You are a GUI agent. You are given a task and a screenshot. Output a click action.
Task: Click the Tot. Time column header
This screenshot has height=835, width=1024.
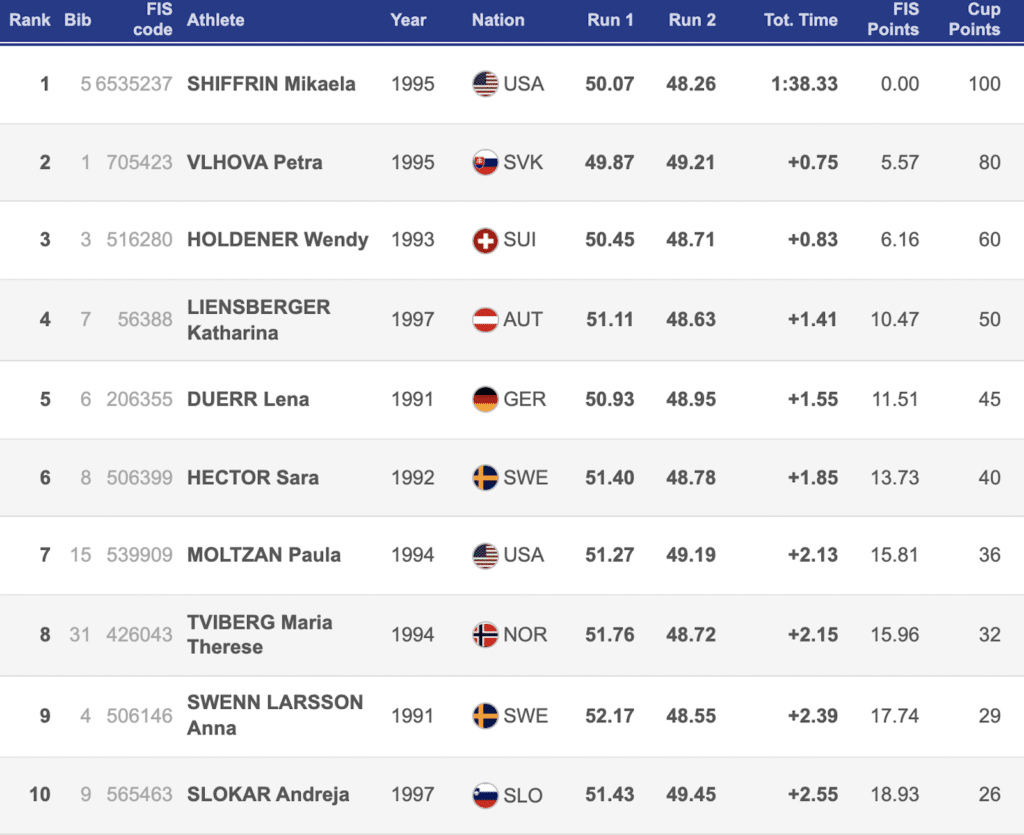click(800, 20)
